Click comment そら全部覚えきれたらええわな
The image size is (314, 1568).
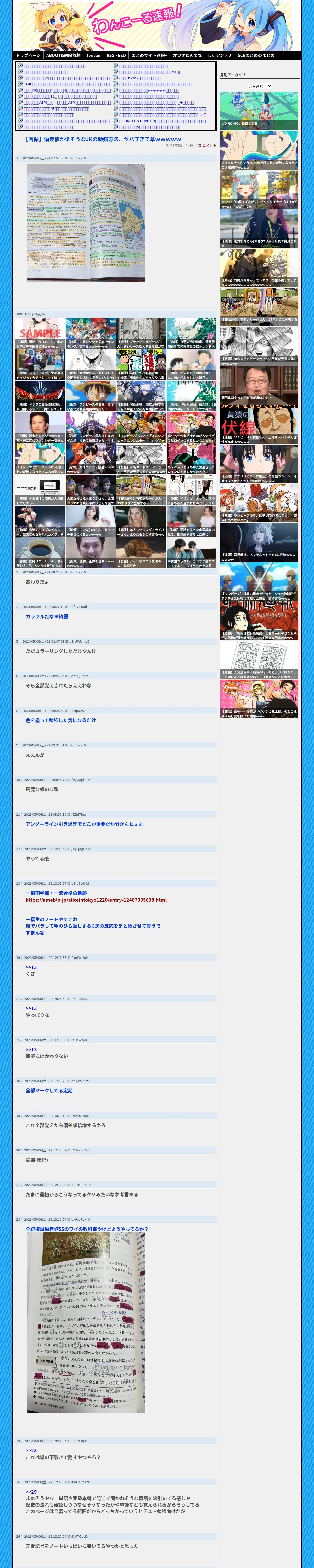(59, 685)
